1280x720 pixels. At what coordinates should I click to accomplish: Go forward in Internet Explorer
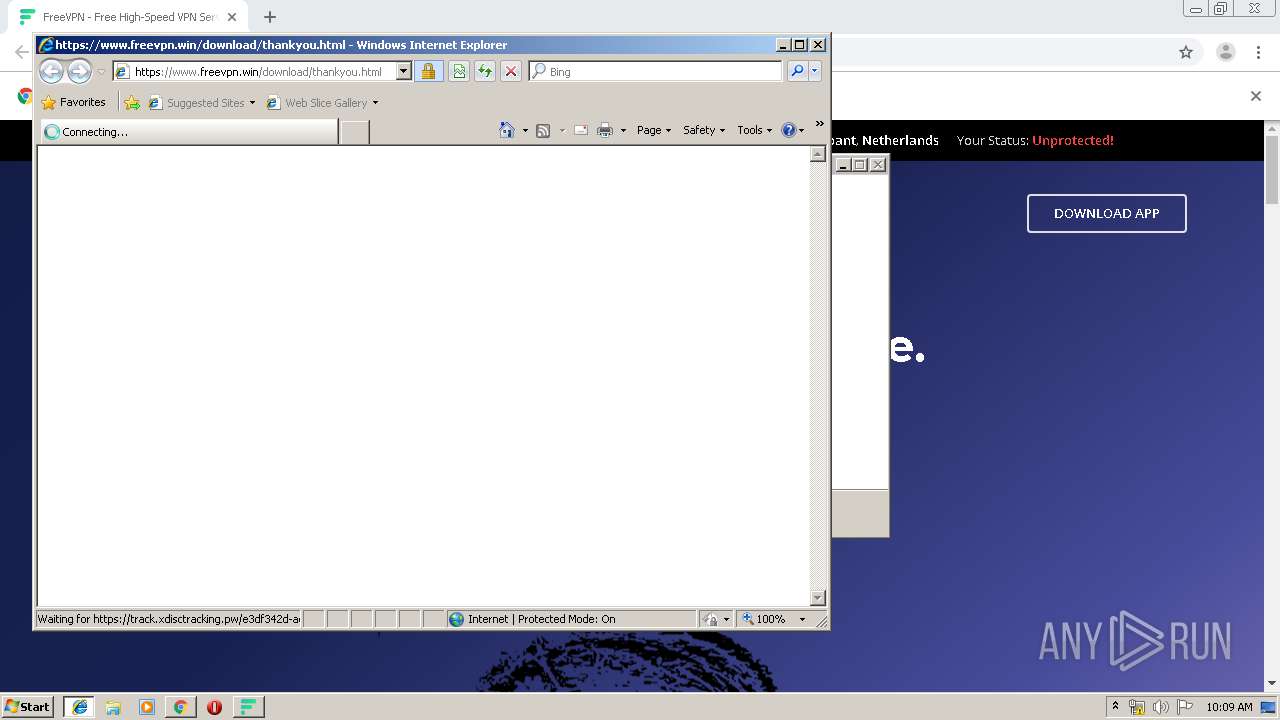click(x=79, y=71)
